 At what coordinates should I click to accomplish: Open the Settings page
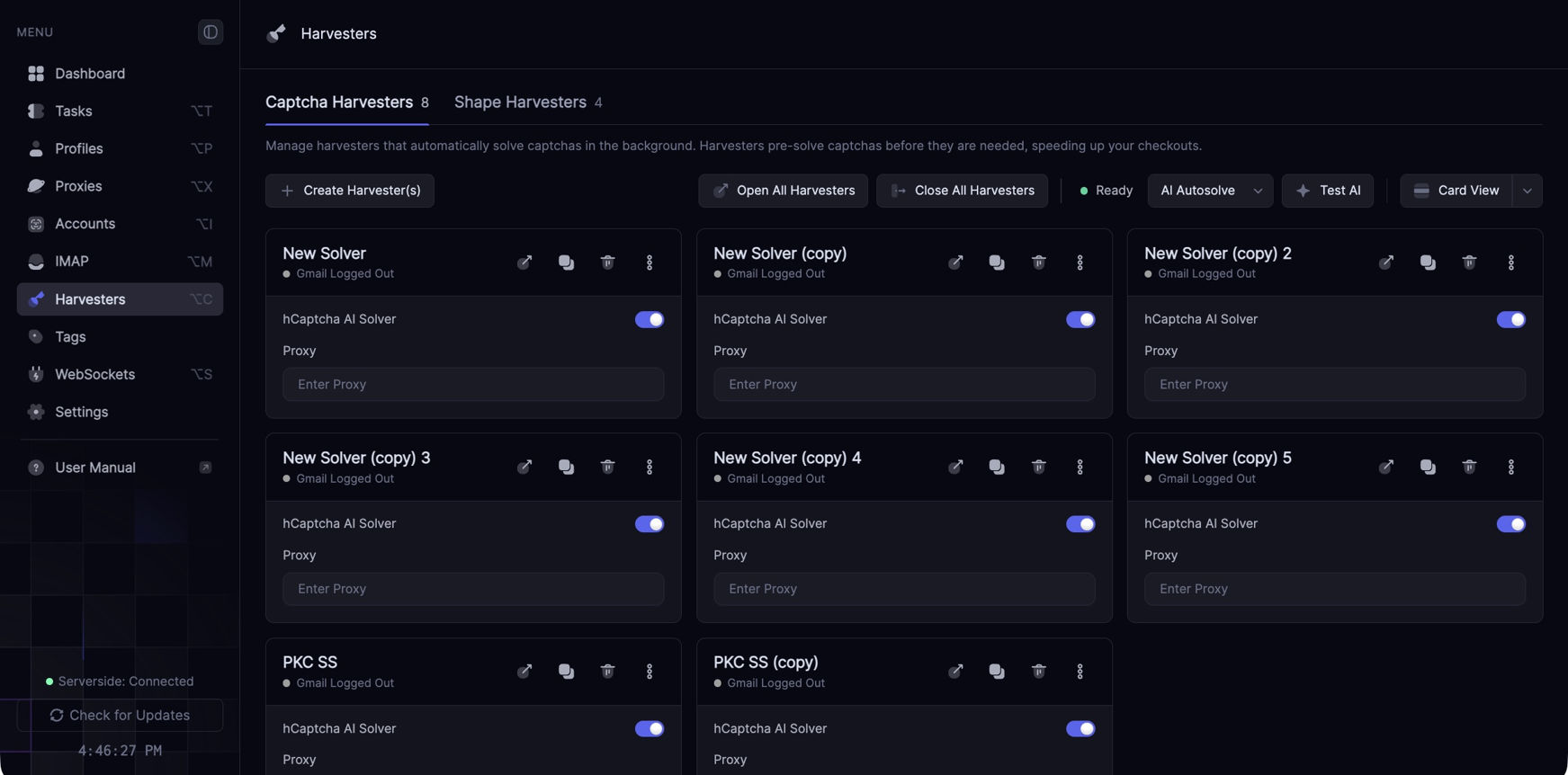point(120,412)
